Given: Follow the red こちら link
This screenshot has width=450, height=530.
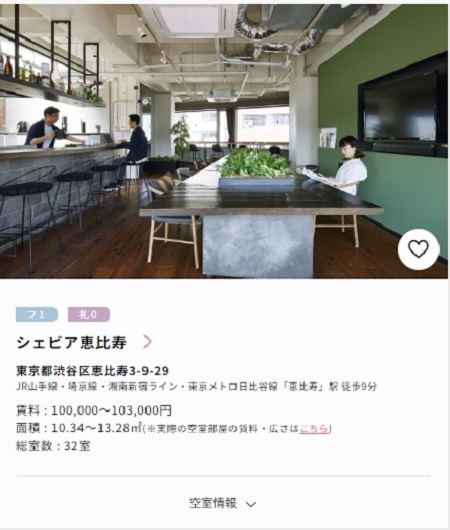Looking at the screenshot, I should [314, 429].
